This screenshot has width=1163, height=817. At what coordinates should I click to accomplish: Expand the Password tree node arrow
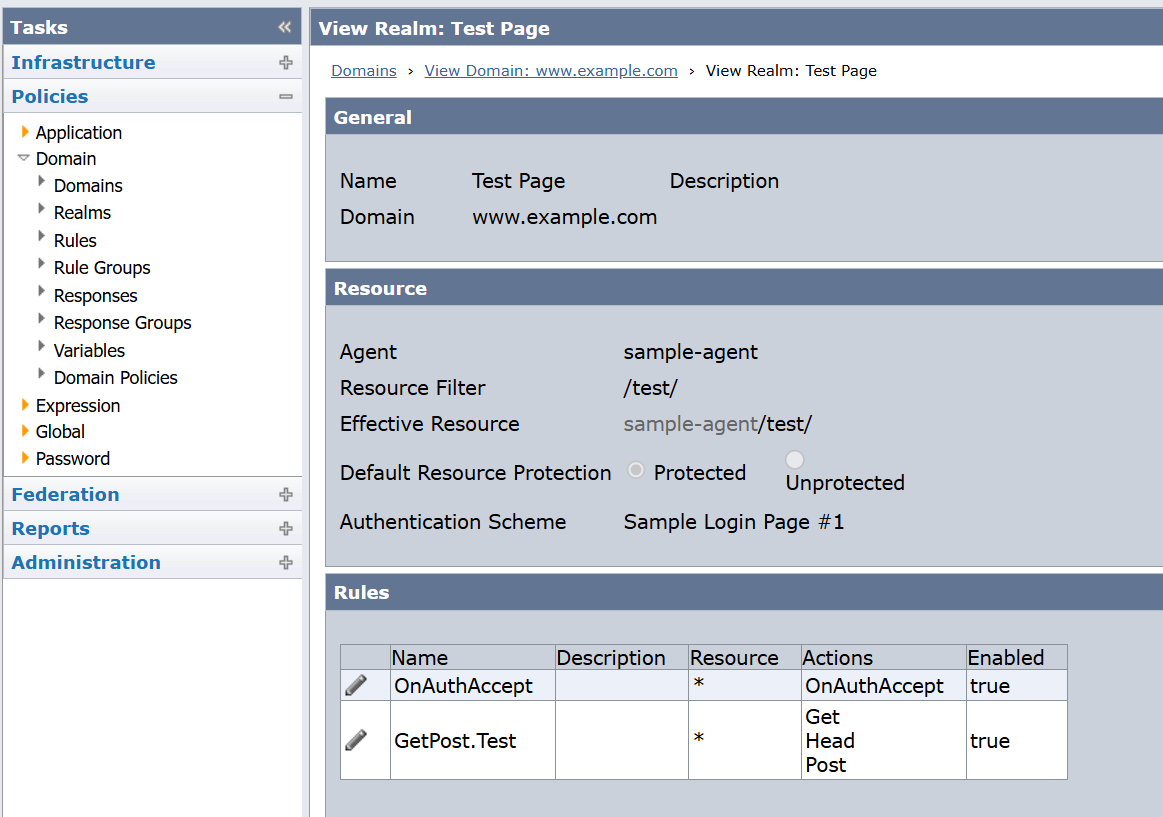coord(25,458)
